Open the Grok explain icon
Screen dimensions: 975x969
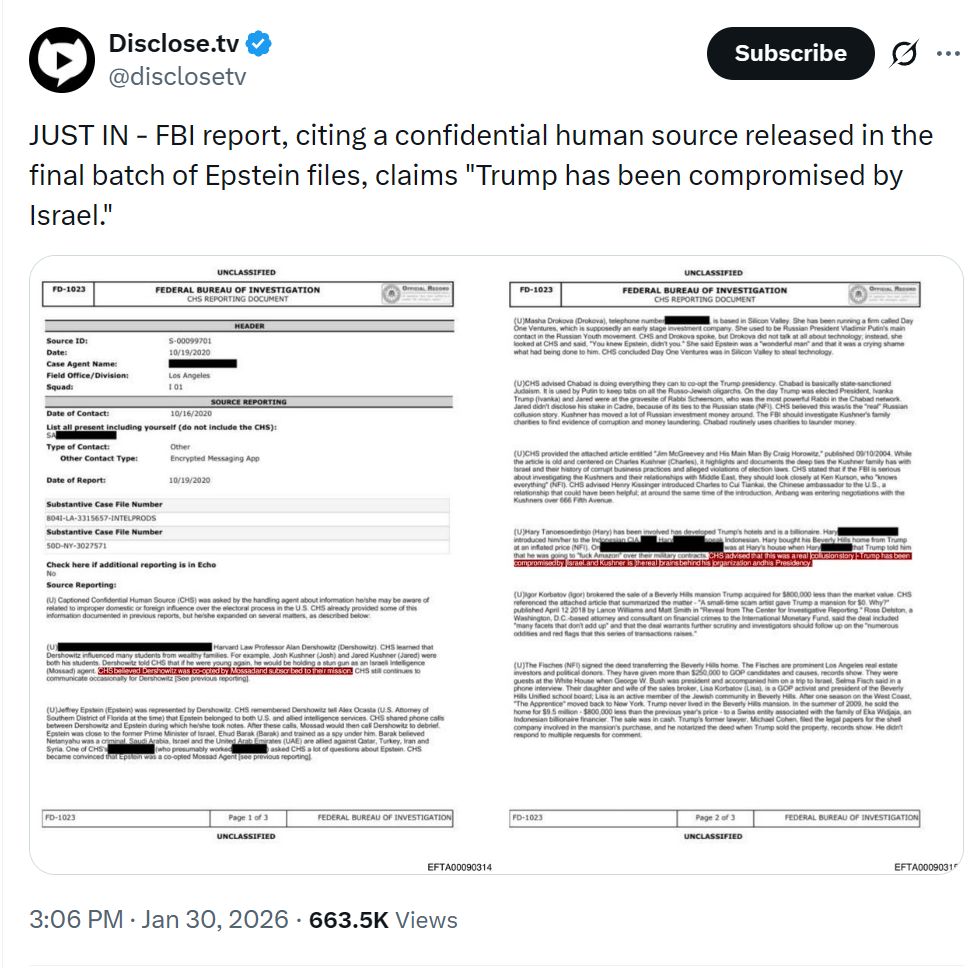903,55
